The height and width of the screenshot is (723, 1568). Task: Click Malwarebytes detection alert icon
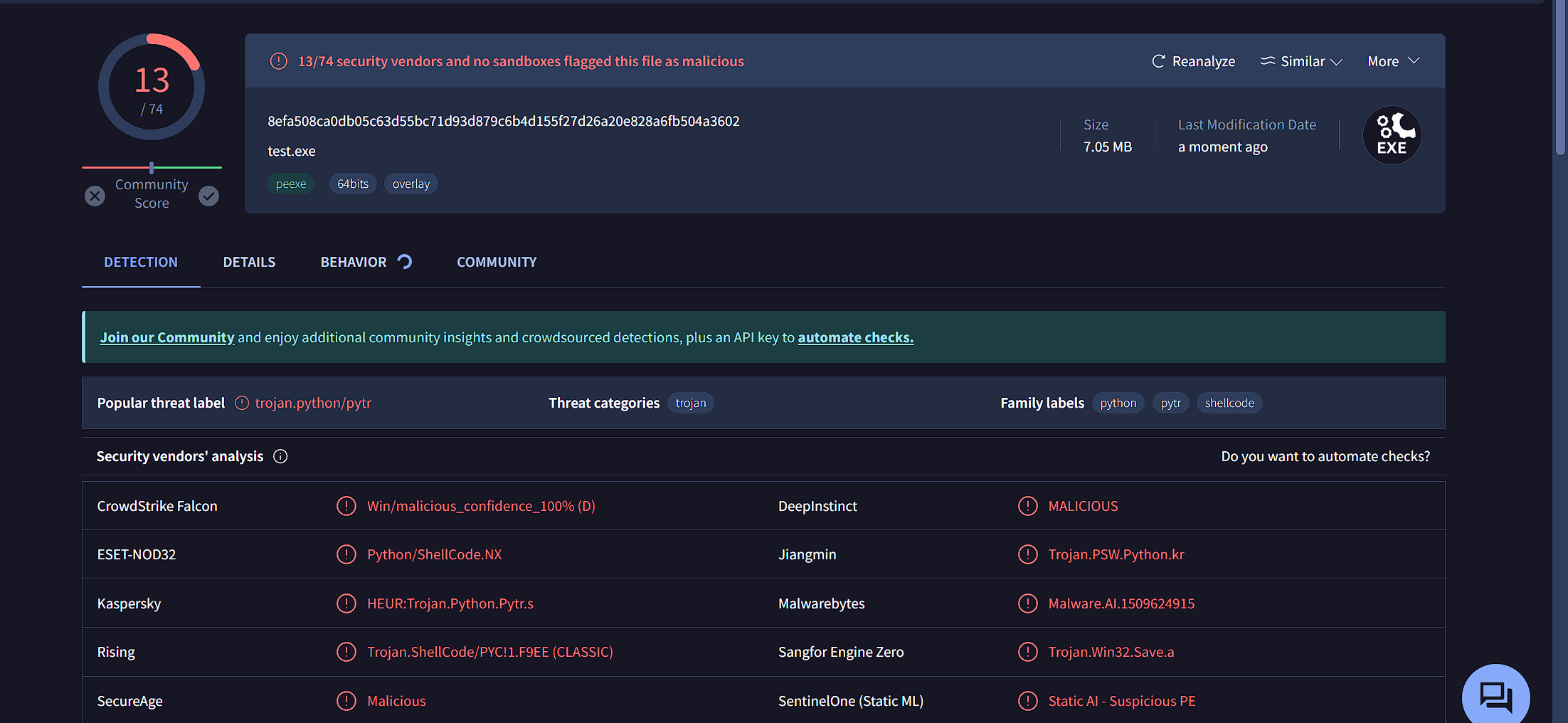pos(1028,603)
